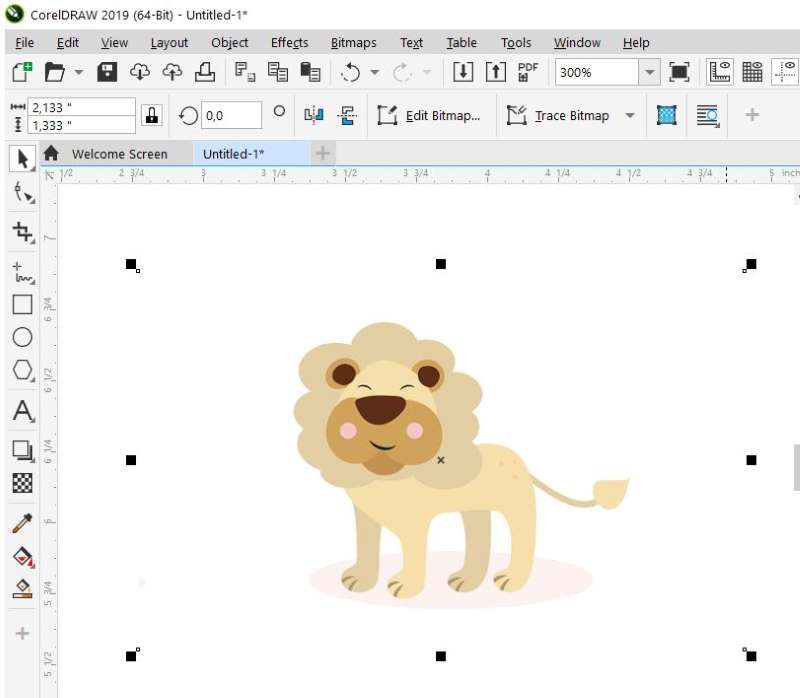
Task: Add a new document tab with plus
Action: coord(322,153)
